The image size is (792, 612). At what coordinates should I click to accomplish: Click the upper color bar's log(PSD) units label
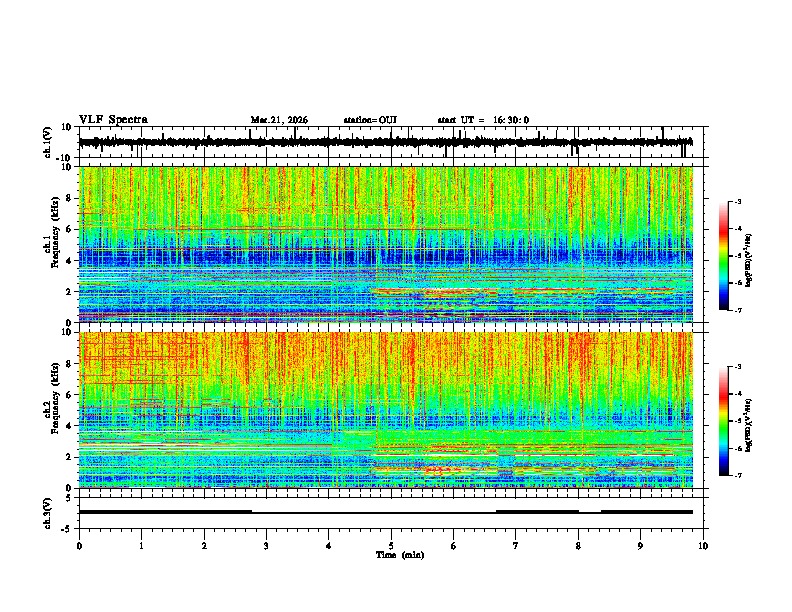click(749, 260)
